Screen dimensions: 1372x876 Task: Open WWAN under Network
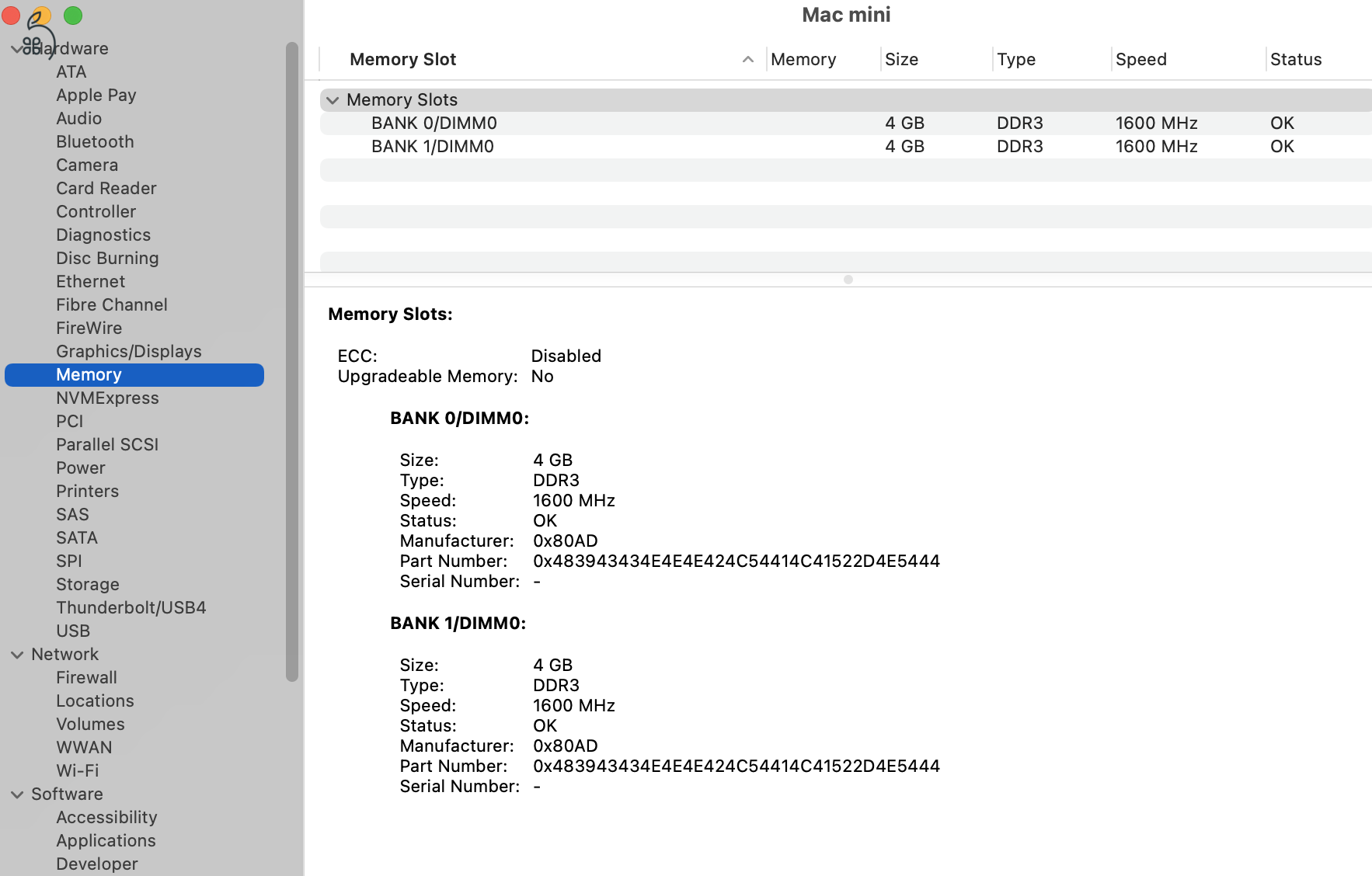[84, 748]
